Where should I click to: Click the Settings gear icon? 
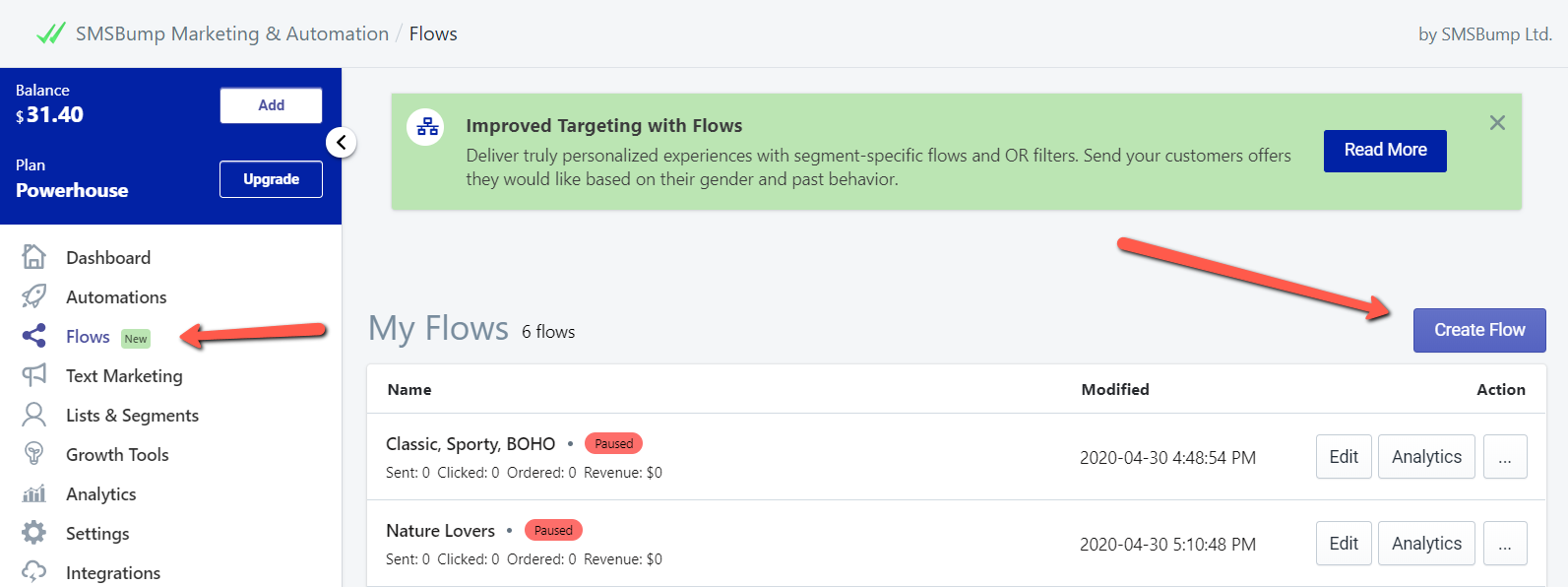point(33,533)
